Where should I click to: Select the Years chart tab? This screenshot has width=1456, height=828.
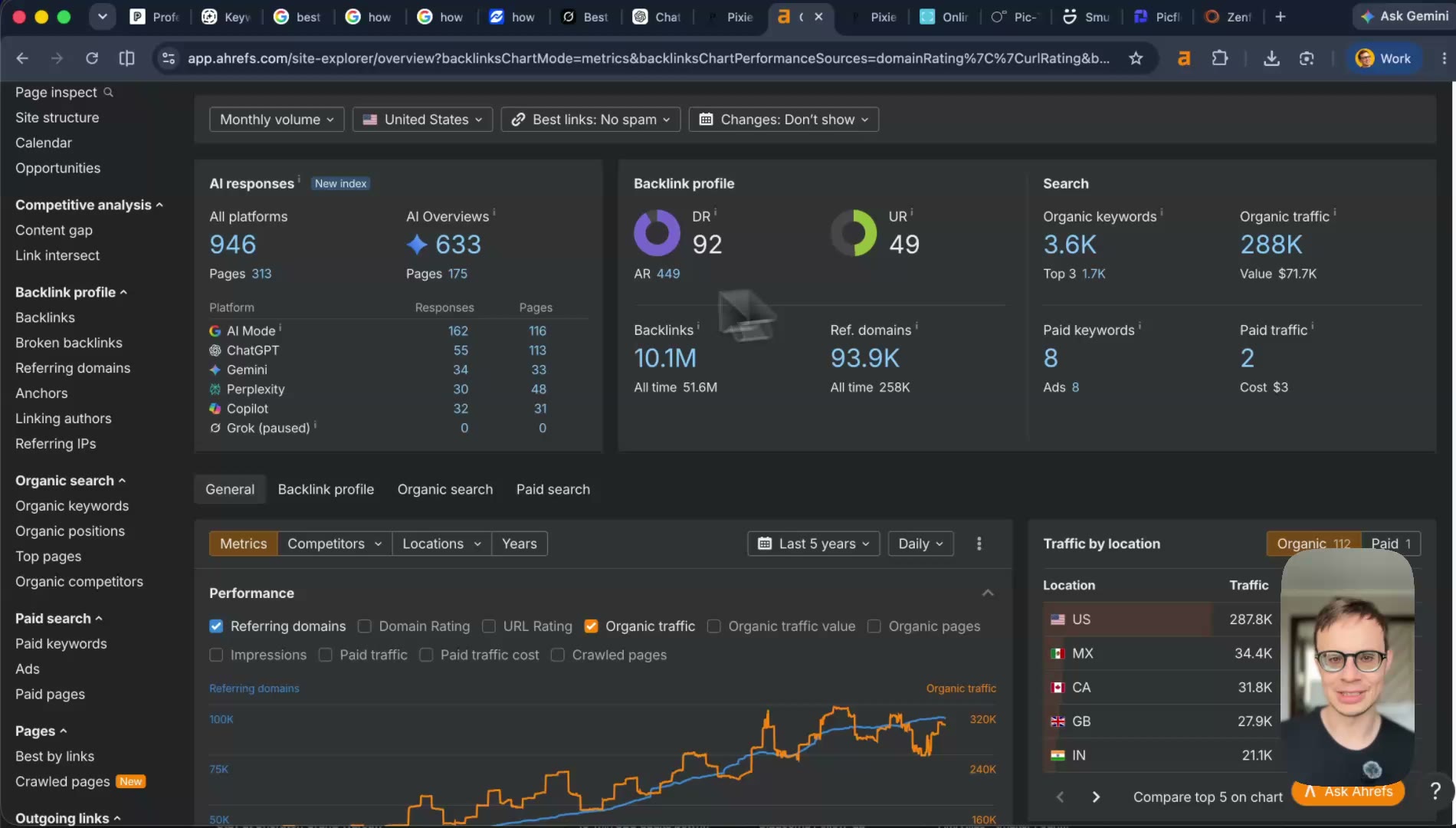click(519, 544)
